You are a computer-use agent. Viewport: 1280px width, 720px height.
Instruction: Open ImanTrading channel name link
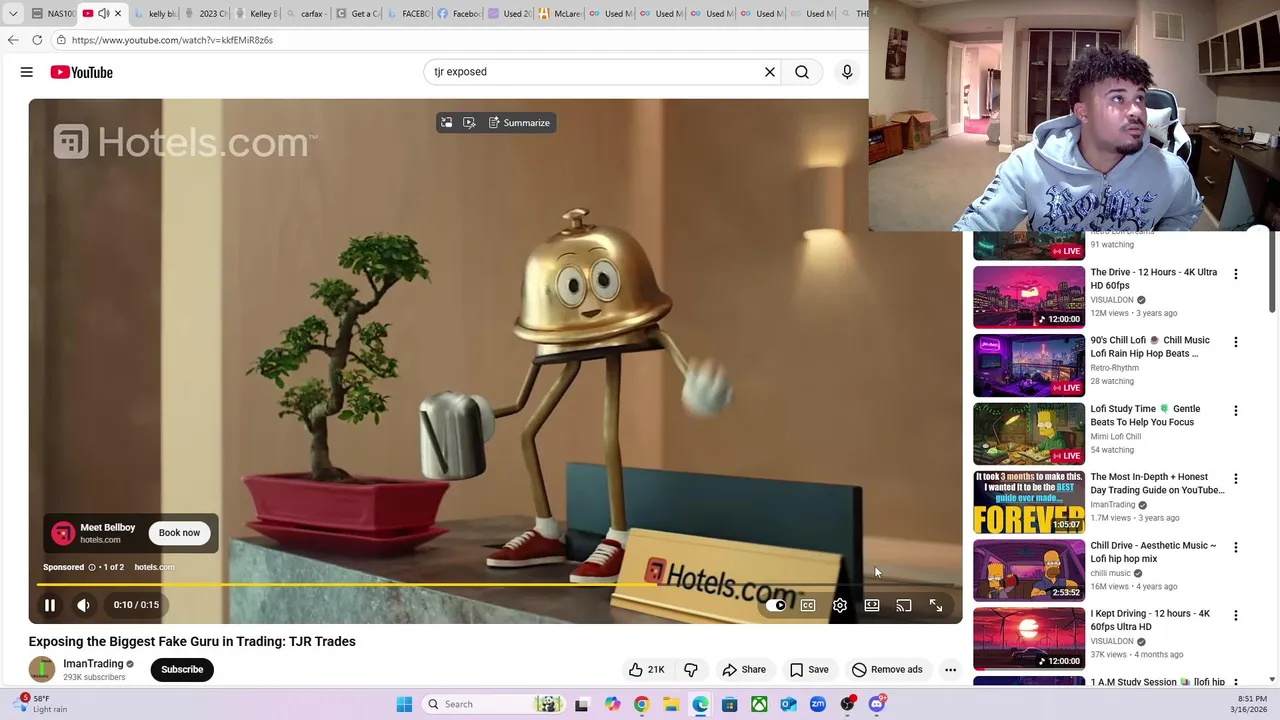tap(93, 664)
